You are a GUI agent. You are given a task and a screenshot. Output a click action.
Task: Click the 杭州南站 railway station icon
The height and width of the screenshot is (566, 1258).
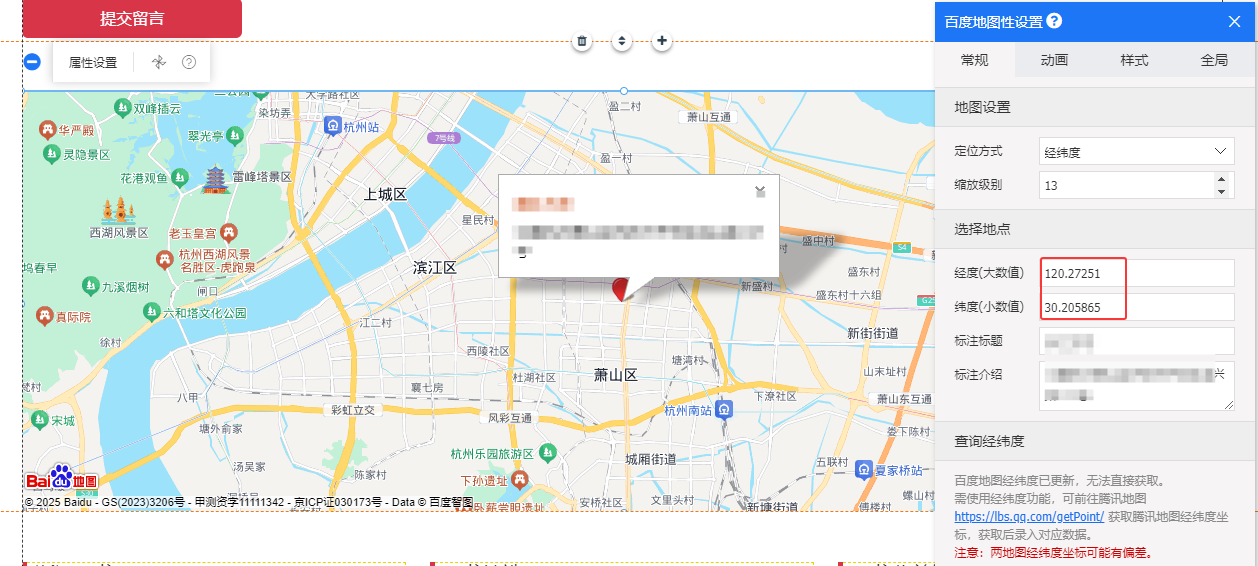725,410
